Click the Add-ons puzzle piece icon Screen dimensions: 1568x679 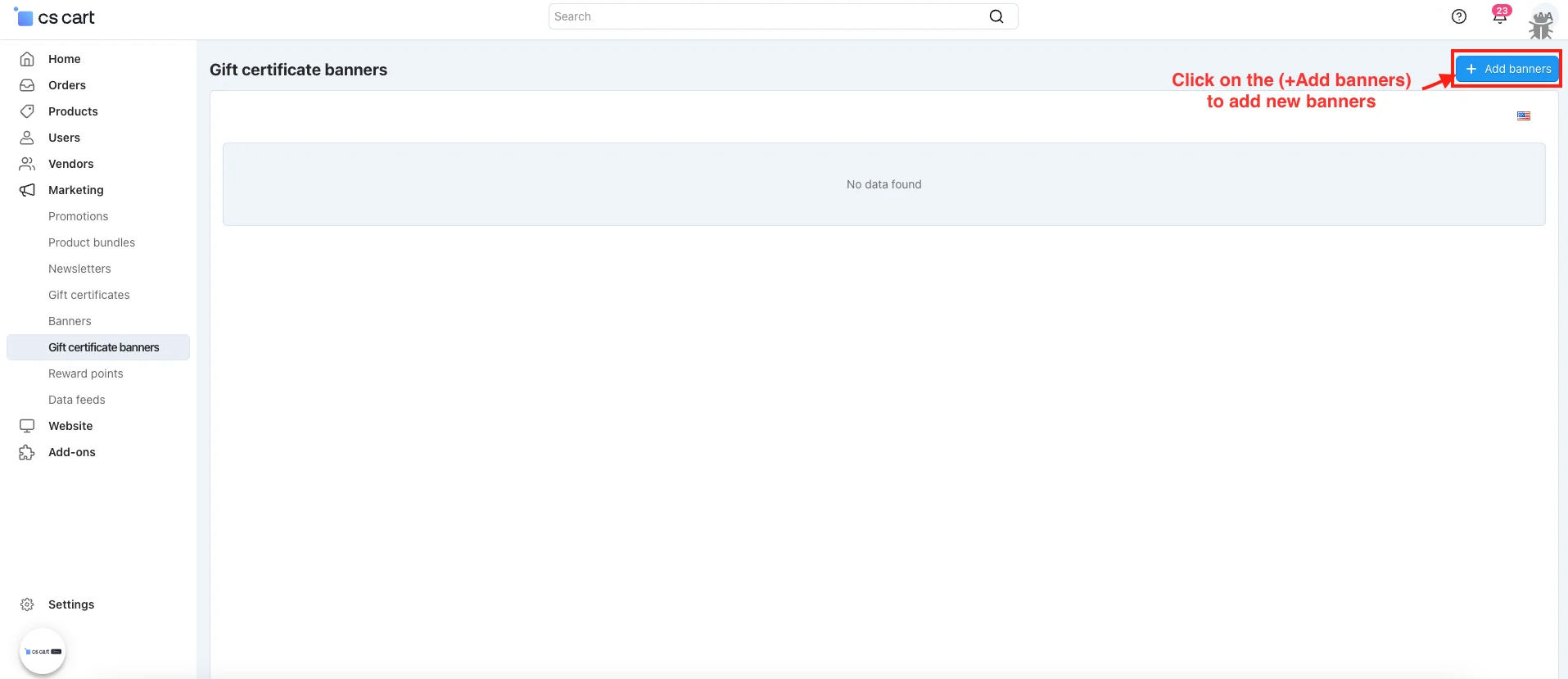pos(27,452)
